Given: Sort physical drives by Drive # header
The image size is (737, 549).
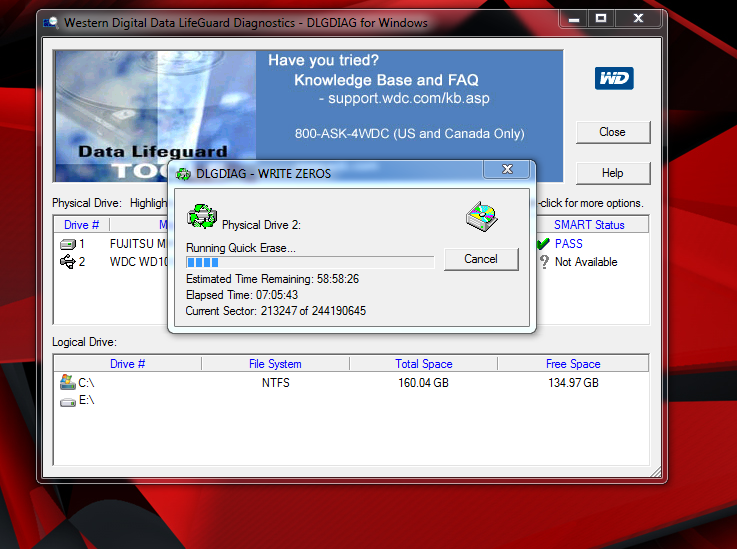Looking at the screenshot, I should tap(82, 225).
